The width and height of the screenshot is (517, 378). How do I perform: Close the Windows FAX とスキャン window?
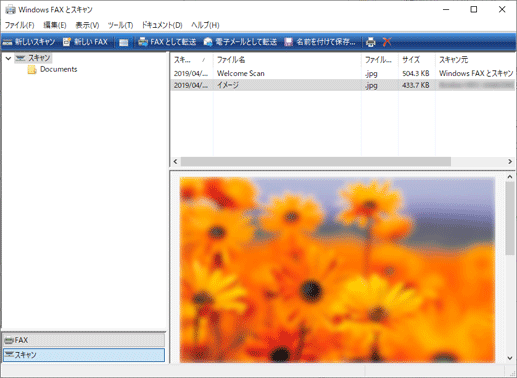(x=502, y=10)
